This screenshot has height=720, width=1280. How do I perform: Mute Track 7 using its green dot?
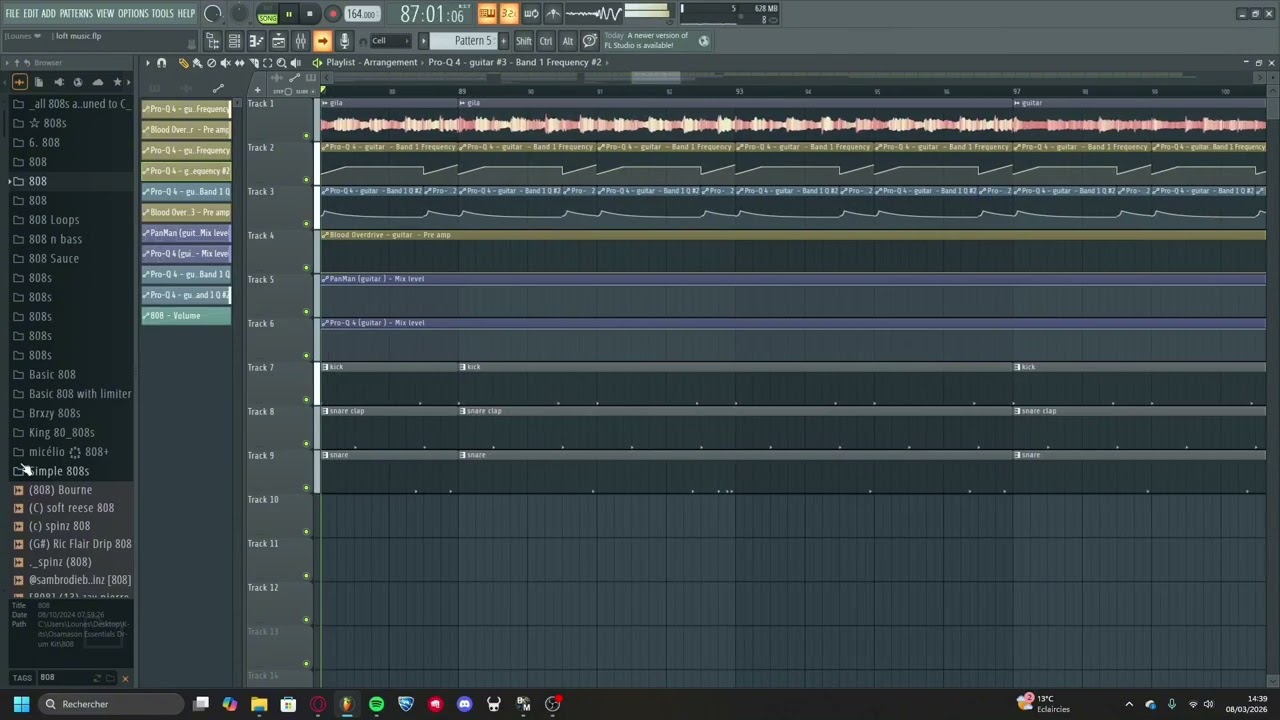tap(306, 399)
